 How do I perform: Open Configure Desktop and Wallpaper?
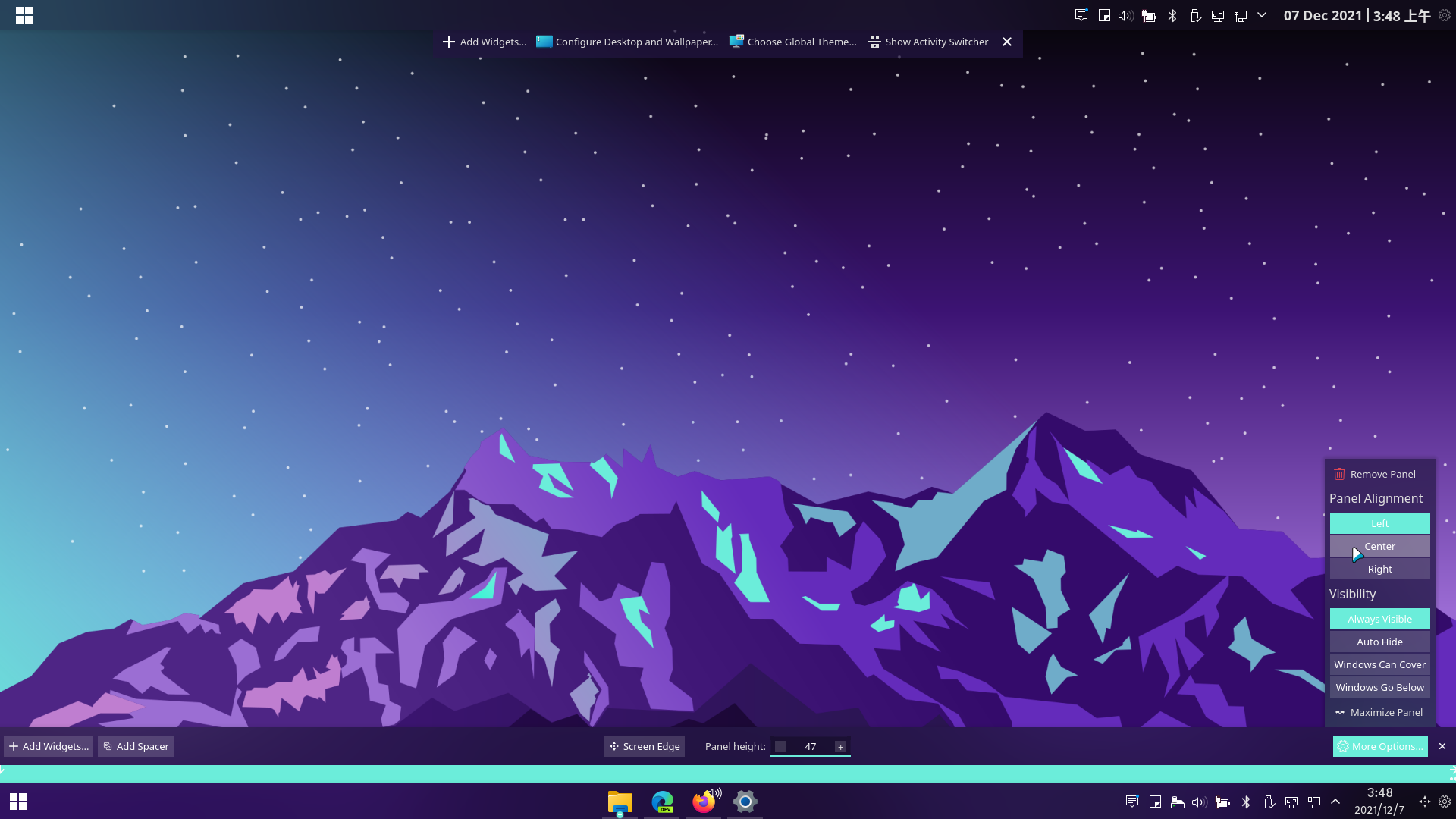coord(627,42)
